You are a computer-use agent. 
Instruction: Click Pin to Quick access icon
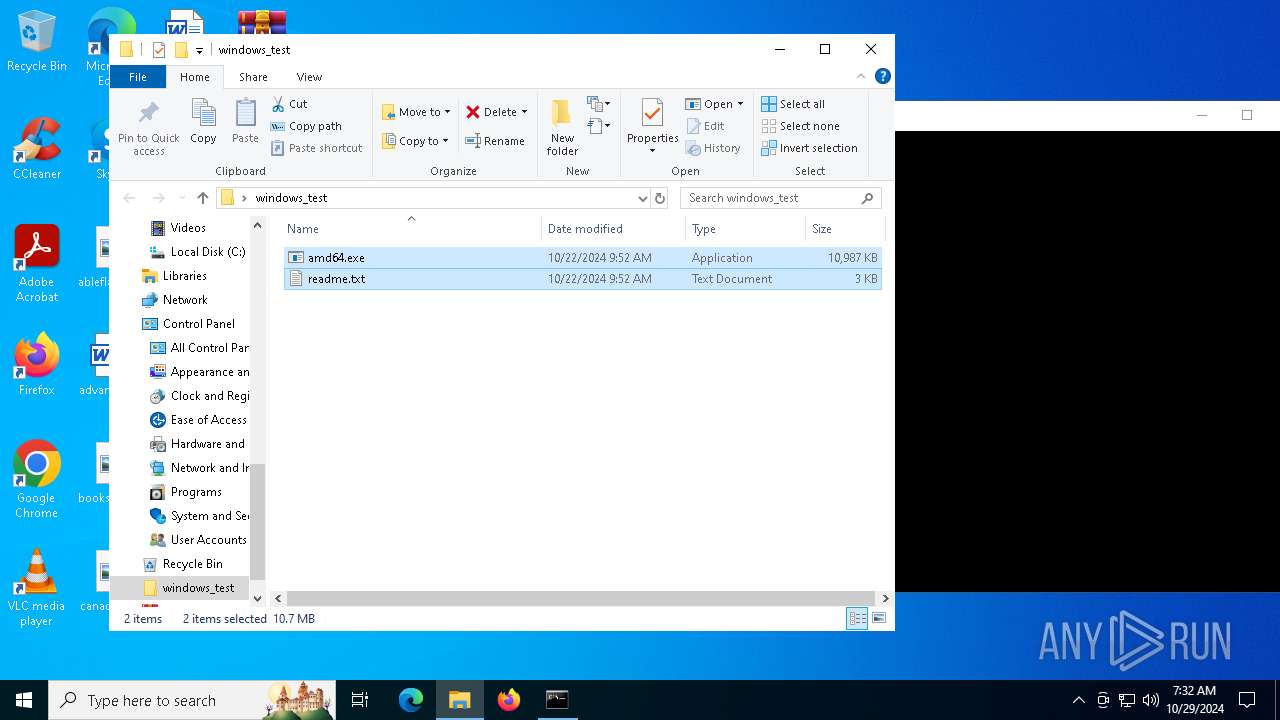click(149, 127)
